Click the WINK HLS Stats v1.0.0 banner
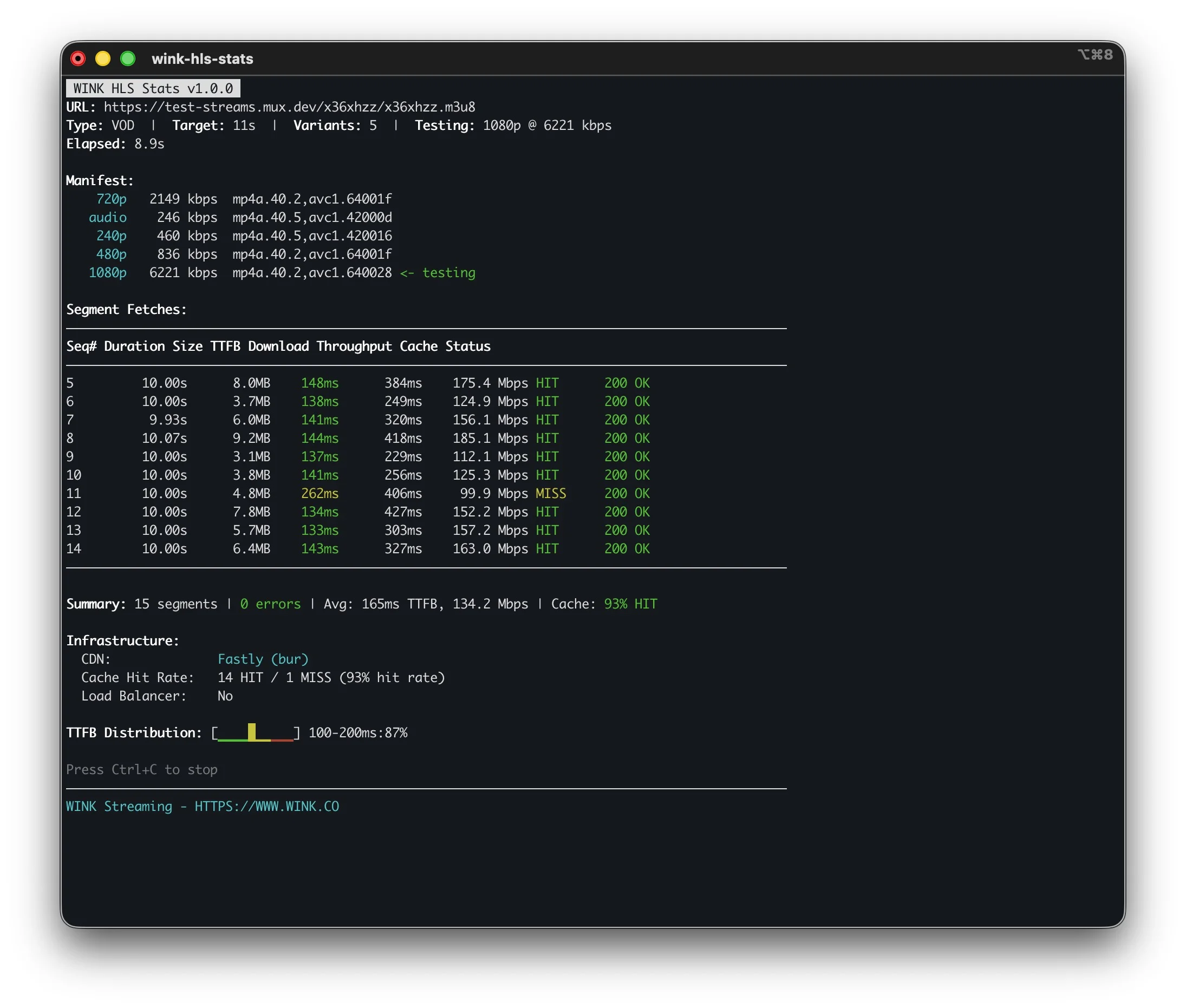This screenshot has height=1008, width=1186. (x=153, y=89)
